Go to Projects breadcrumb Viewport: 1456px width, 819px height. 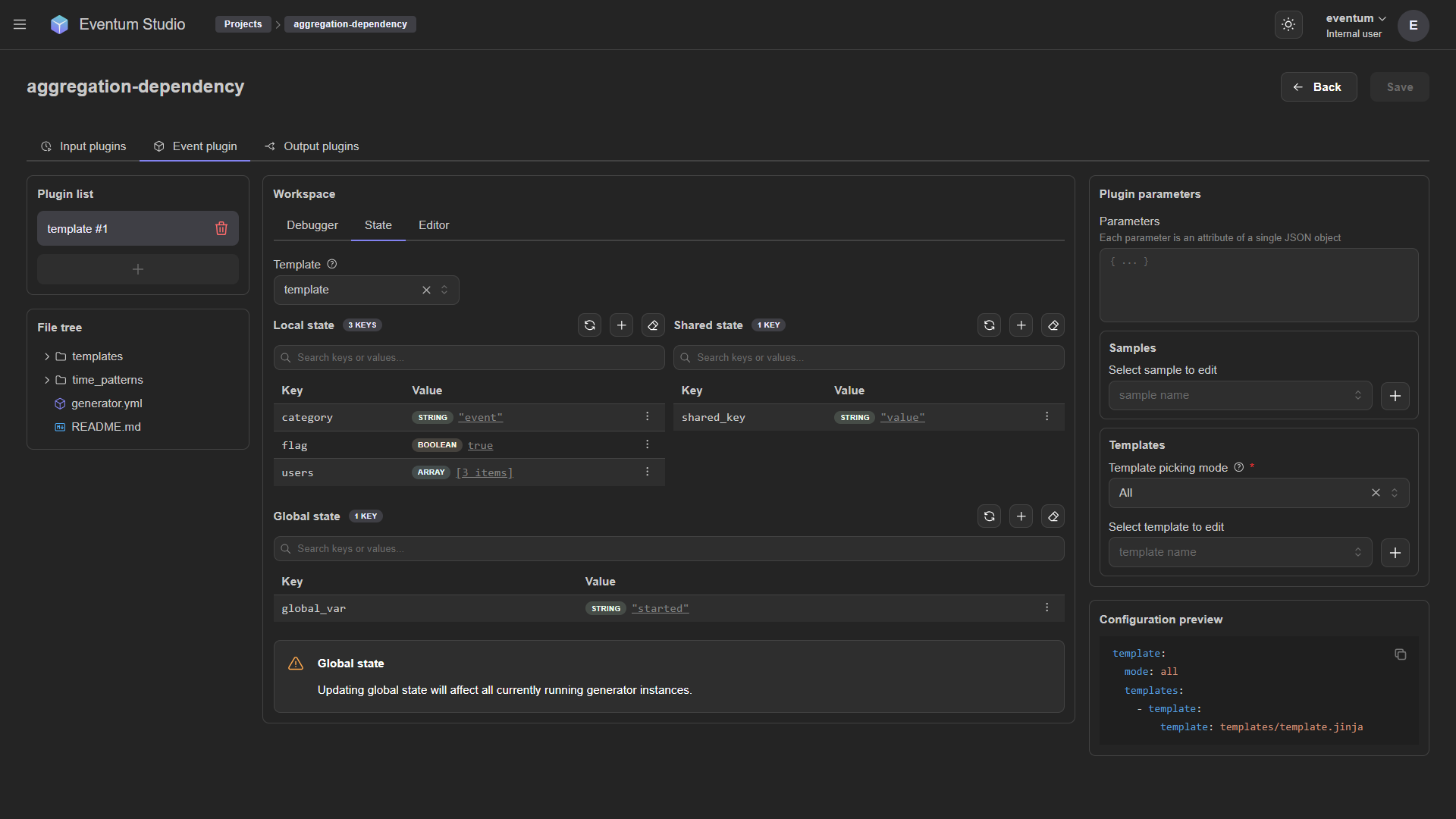tap(243, 24)
